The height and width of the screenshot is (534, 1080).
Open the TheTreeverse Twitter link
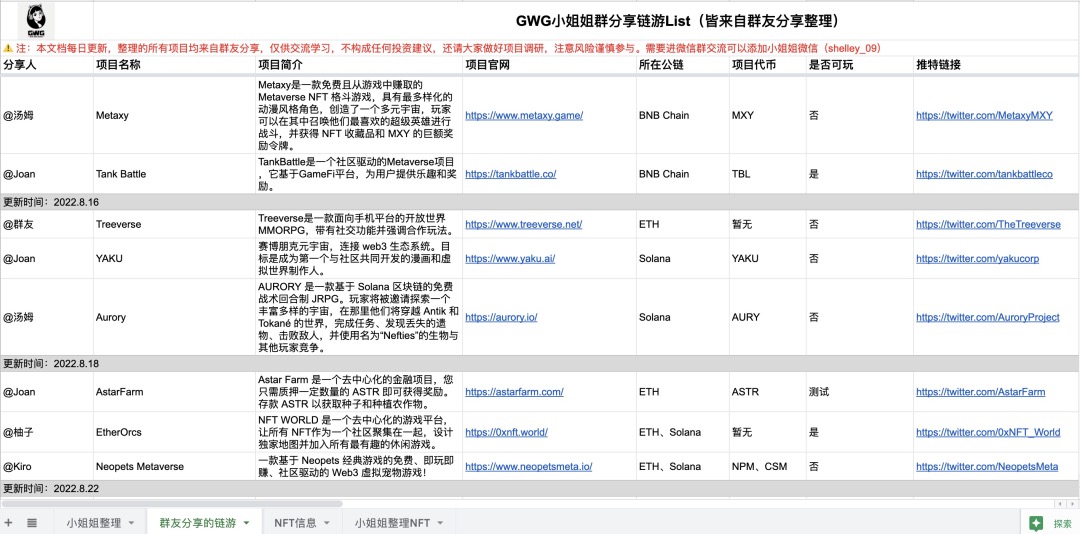[x=988, y=225]
